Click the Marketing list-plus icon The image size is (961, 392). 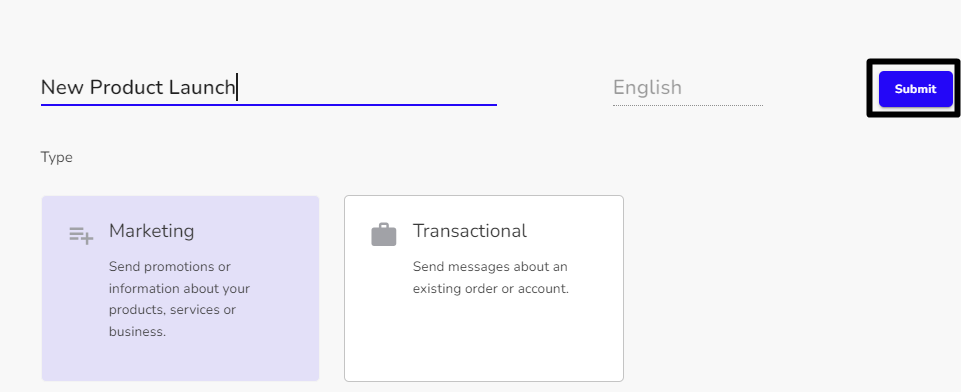(81, 235)
